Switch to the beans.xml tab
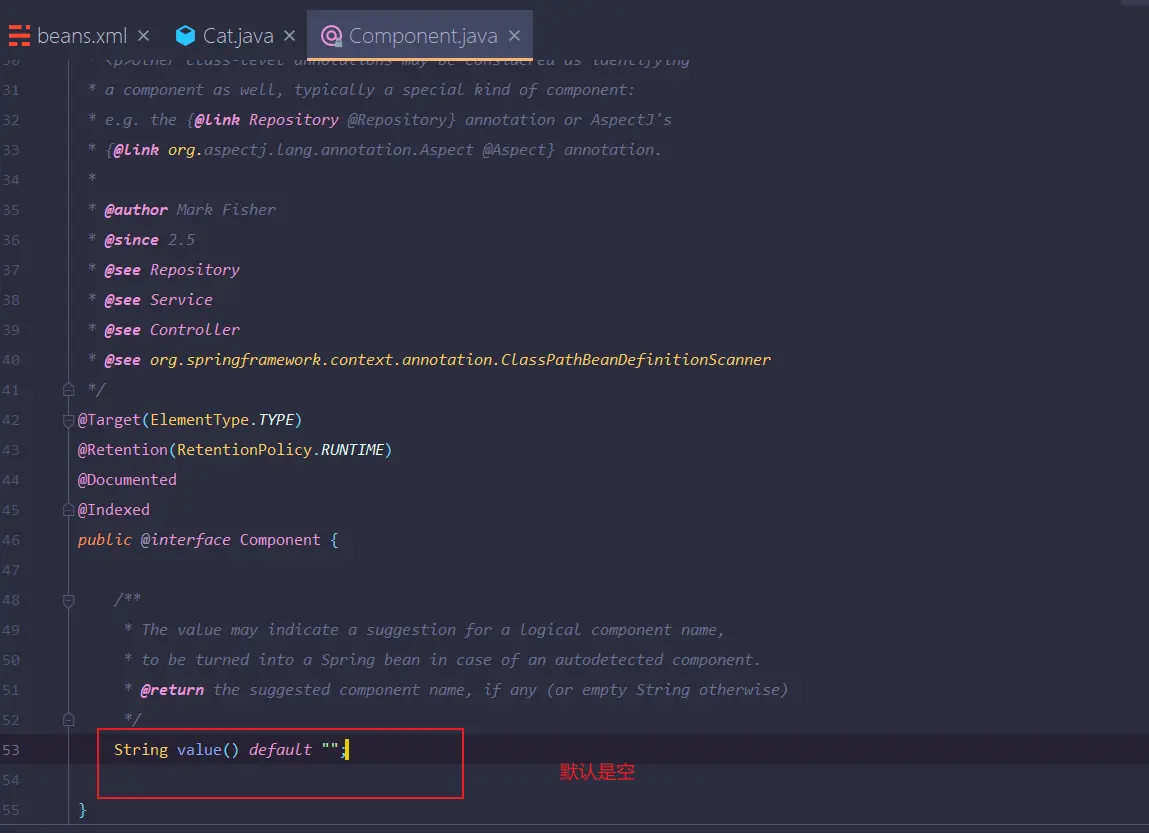Image resolution: width=1149 pixels, height=833 pixels. point(81,35)
